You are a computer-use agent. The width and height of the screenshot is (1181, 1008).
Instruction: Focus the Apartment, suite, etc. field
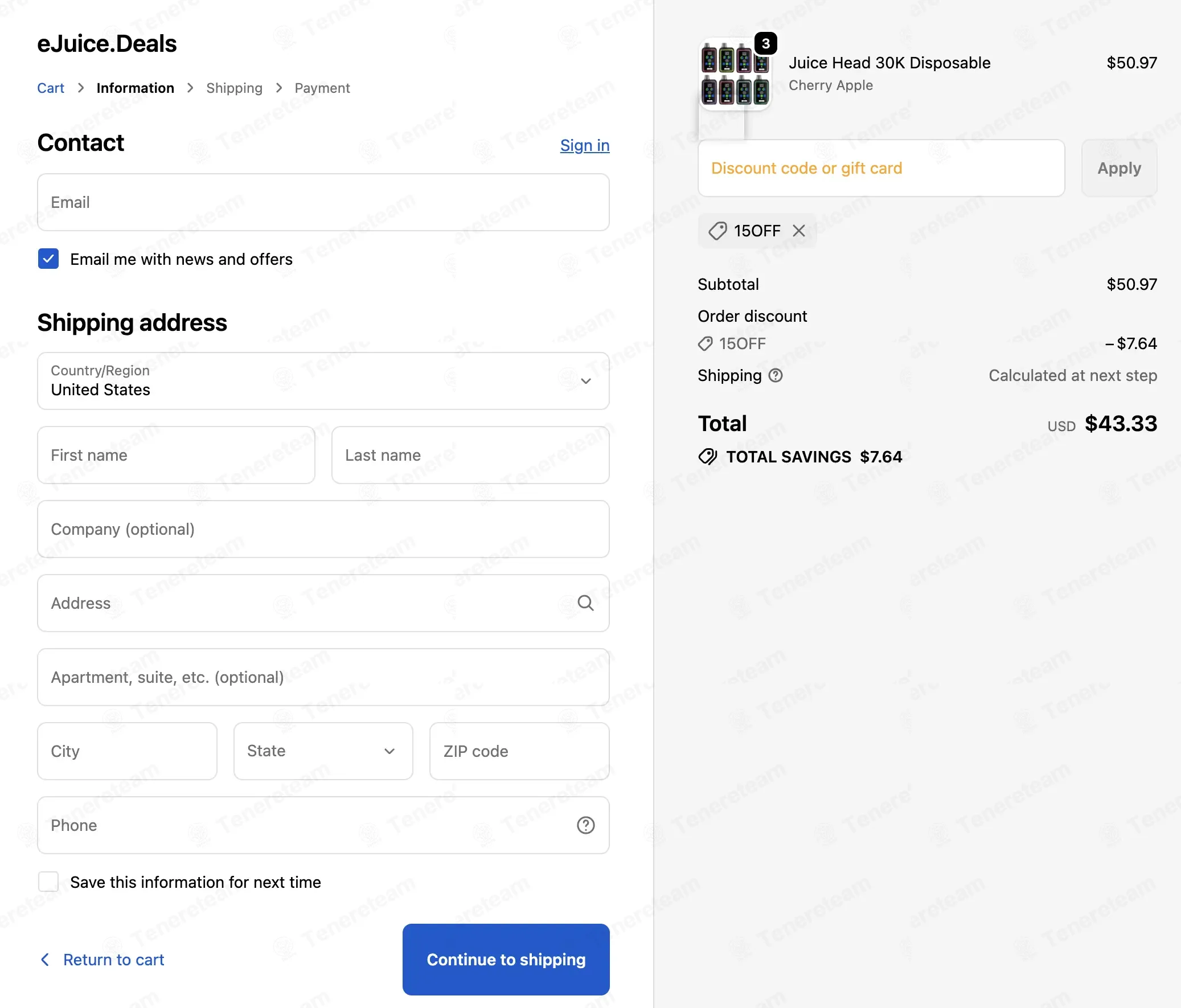[323, 677]
